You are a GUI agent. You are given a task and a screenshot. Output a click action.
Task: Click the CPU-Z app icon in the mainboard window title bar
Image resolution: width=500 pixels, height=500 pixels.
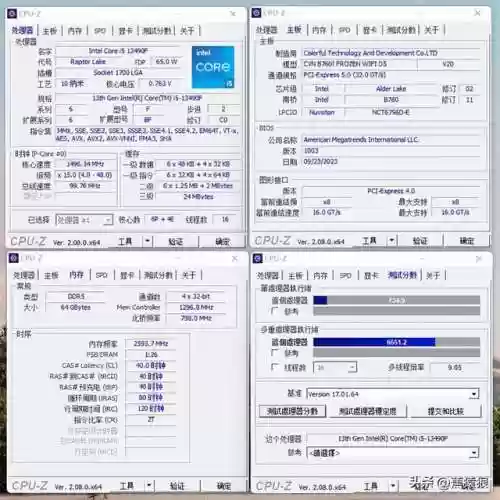[256, 13]
